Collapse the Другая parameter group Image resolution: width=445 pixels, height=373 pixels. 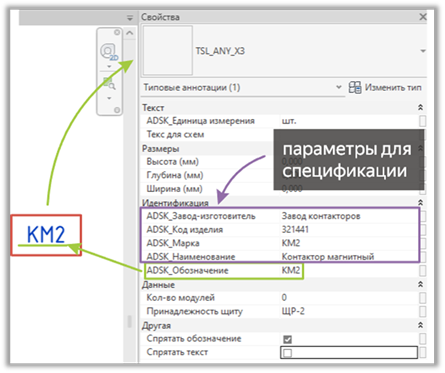(420, 325)
